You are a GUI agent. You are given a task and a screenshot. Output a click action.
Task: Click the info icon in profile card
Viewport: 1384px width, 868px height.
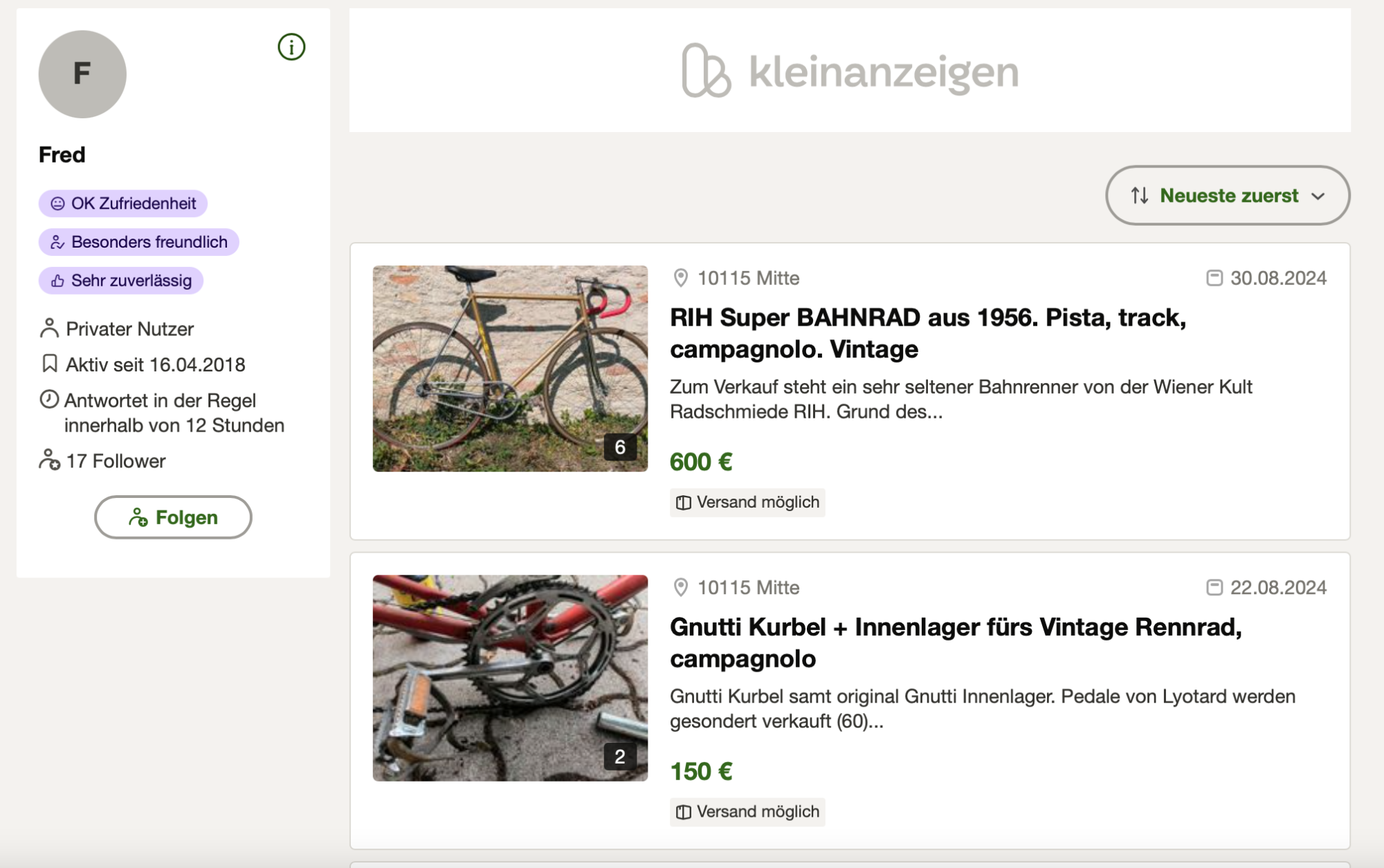click(x=291, y=47)
